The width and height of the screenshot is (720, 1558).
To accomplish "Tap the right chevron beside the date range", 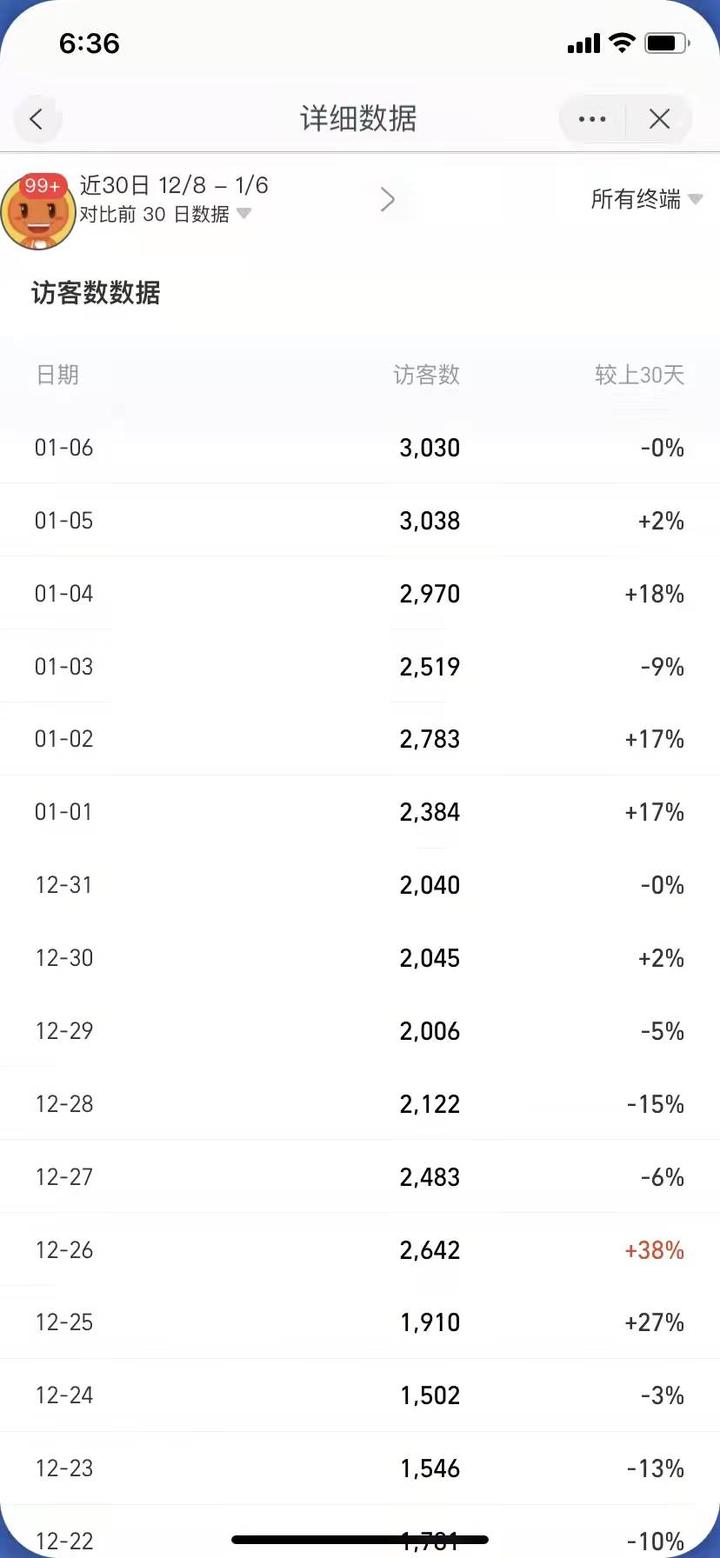I will [388, 200].
